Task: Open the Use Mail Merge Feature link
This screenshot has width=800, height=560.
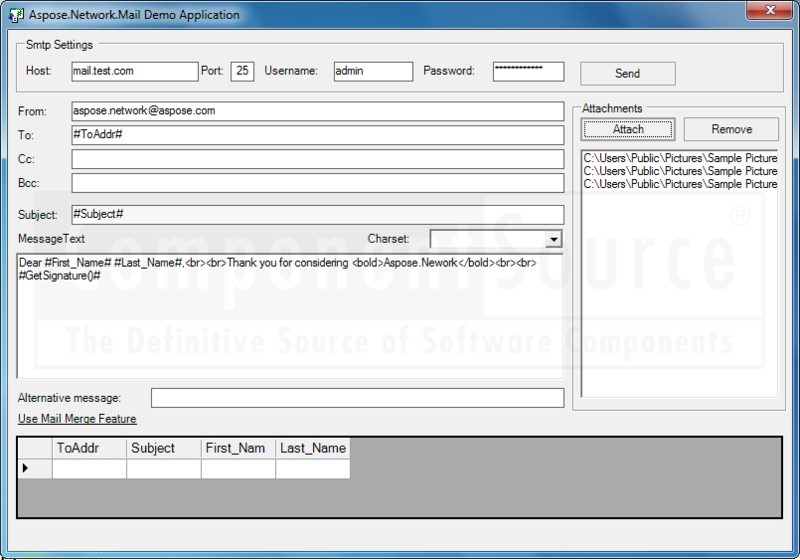Action: tap(77, 419)
